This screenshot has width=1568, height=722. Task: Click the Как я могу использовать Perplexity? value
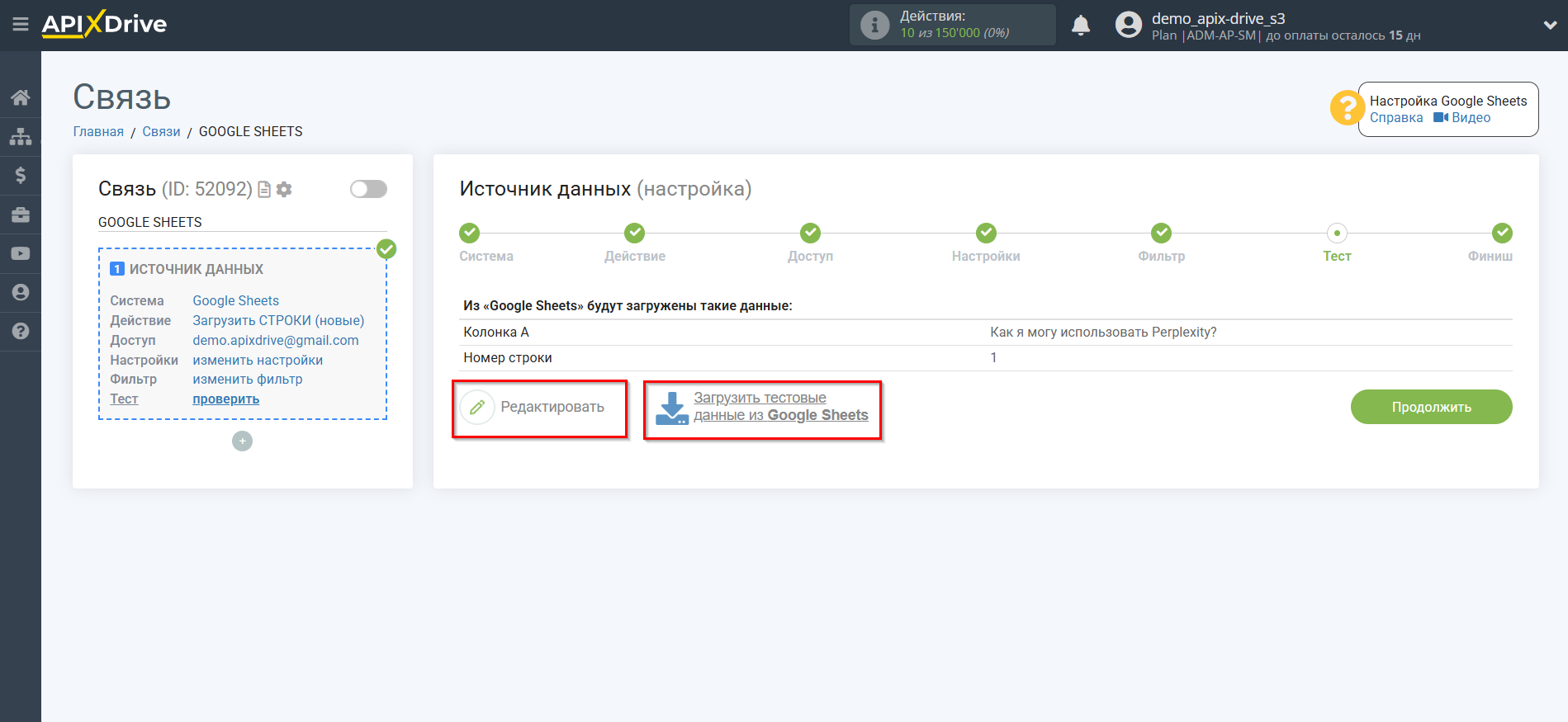[1103, 333]
